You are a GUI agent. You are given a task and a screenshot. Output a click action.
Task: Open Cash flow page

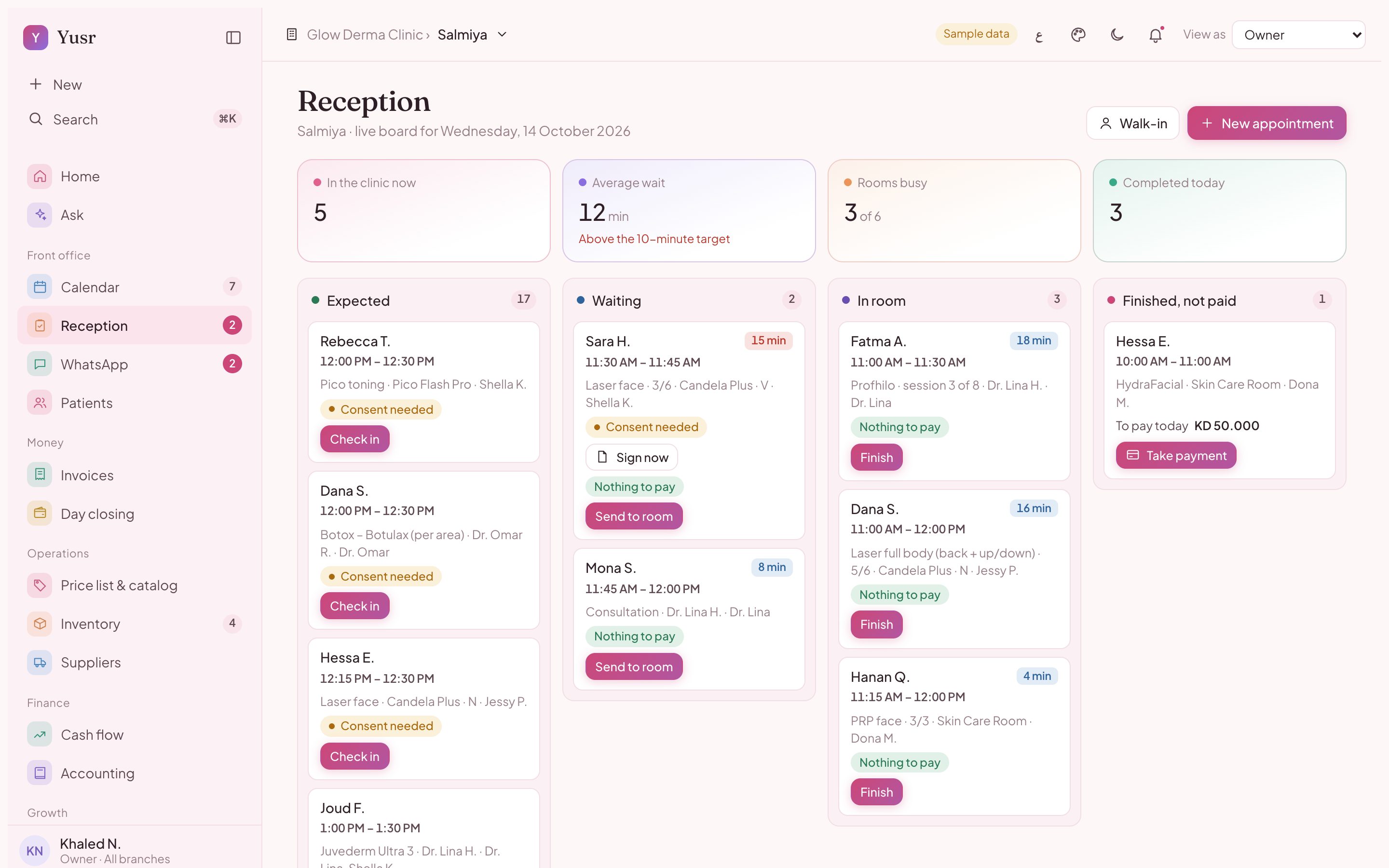click(134, 734)
